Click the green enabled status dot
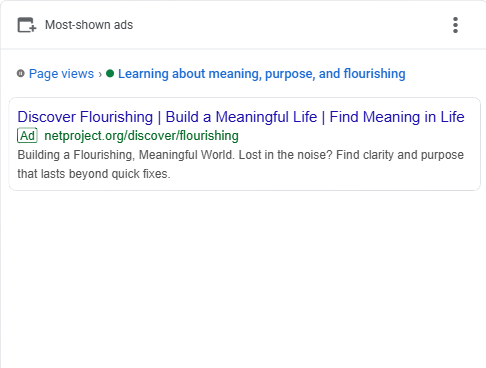The height and width of the screenshot is (368, 486). (x=110, y=73)
